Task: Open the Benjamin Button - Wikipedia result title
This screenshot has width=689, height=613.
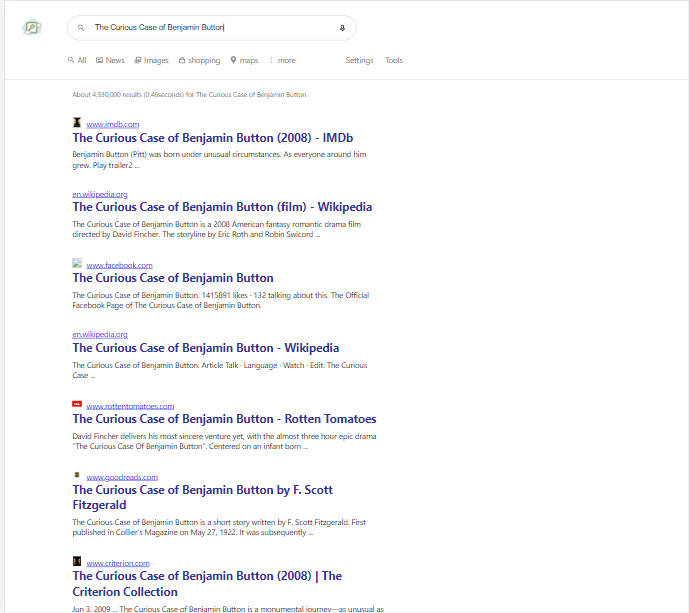Action: click(206, 348)
